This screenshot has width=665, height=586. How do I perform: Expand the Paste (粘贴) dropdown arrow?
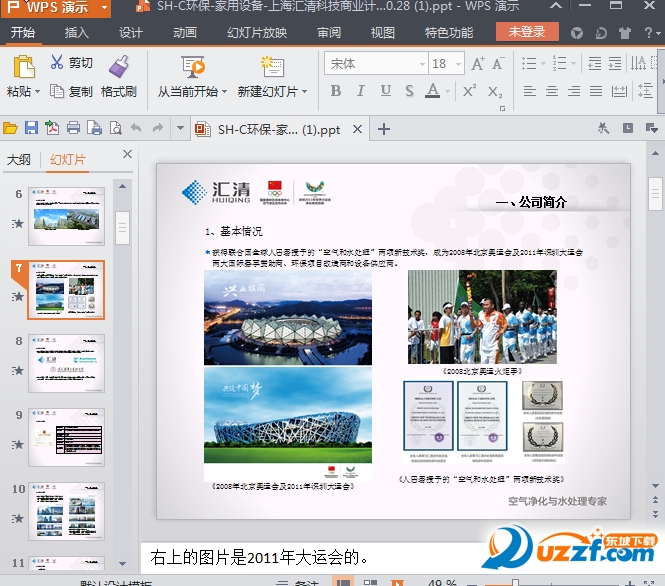tap(38, 92)
